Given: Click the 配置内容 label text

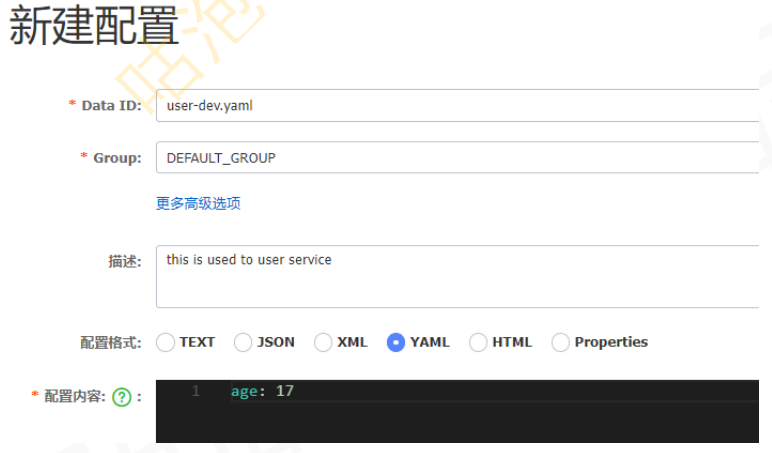Looking at the screenshot, I should click(x=74, y=396).
